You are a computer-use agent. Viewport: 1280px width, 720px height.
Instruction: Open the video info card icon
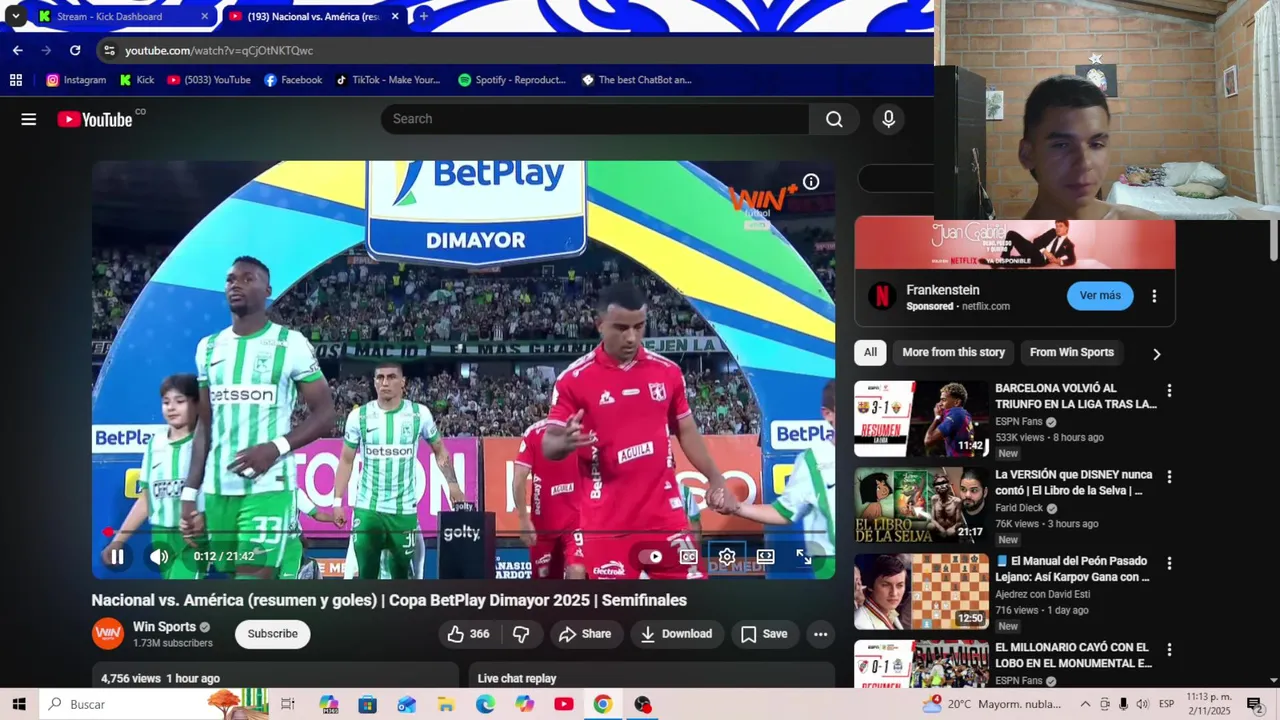(811, 182)
